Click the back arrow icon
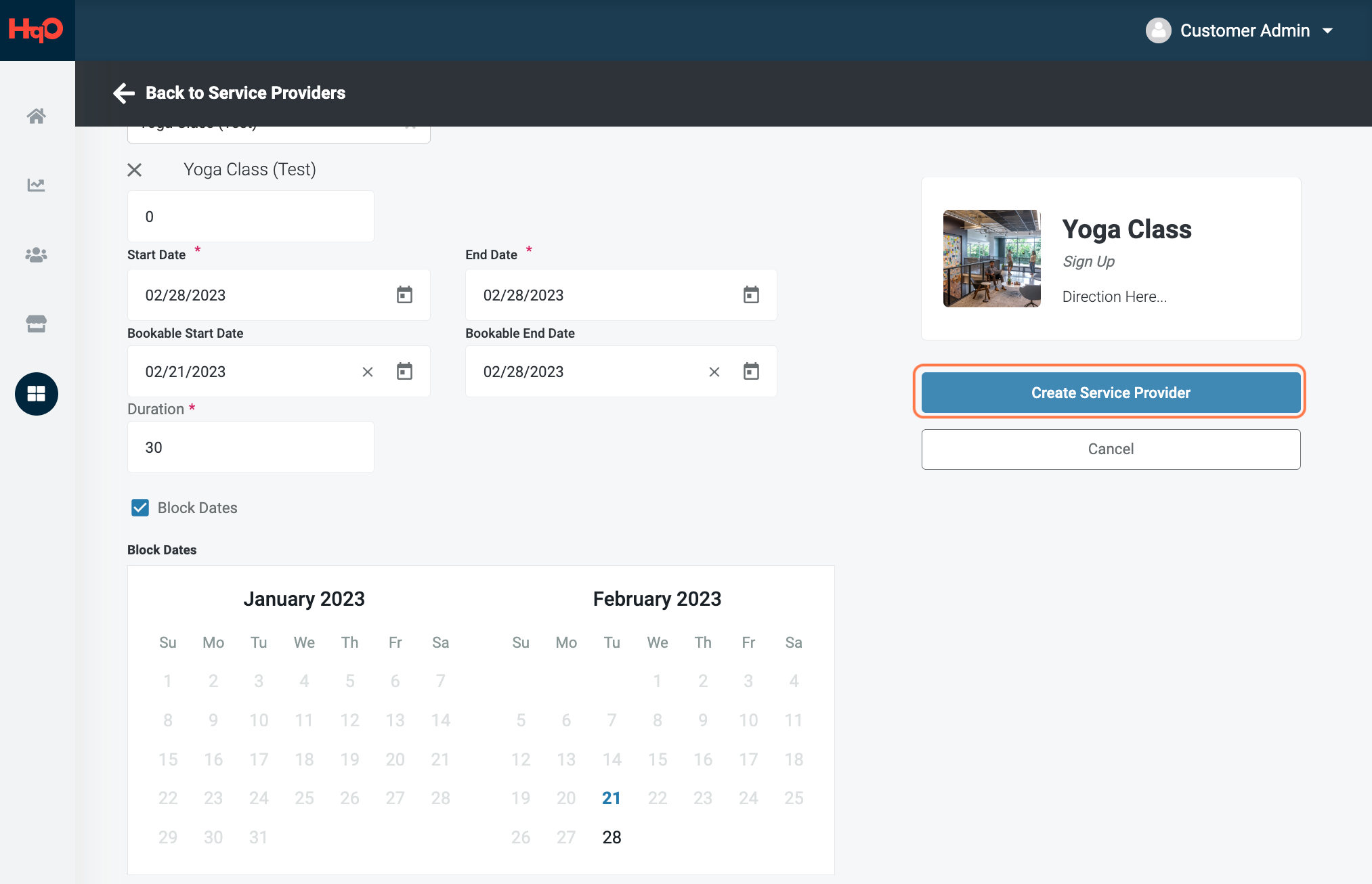 pyautogui.click(x=124, y=93)
